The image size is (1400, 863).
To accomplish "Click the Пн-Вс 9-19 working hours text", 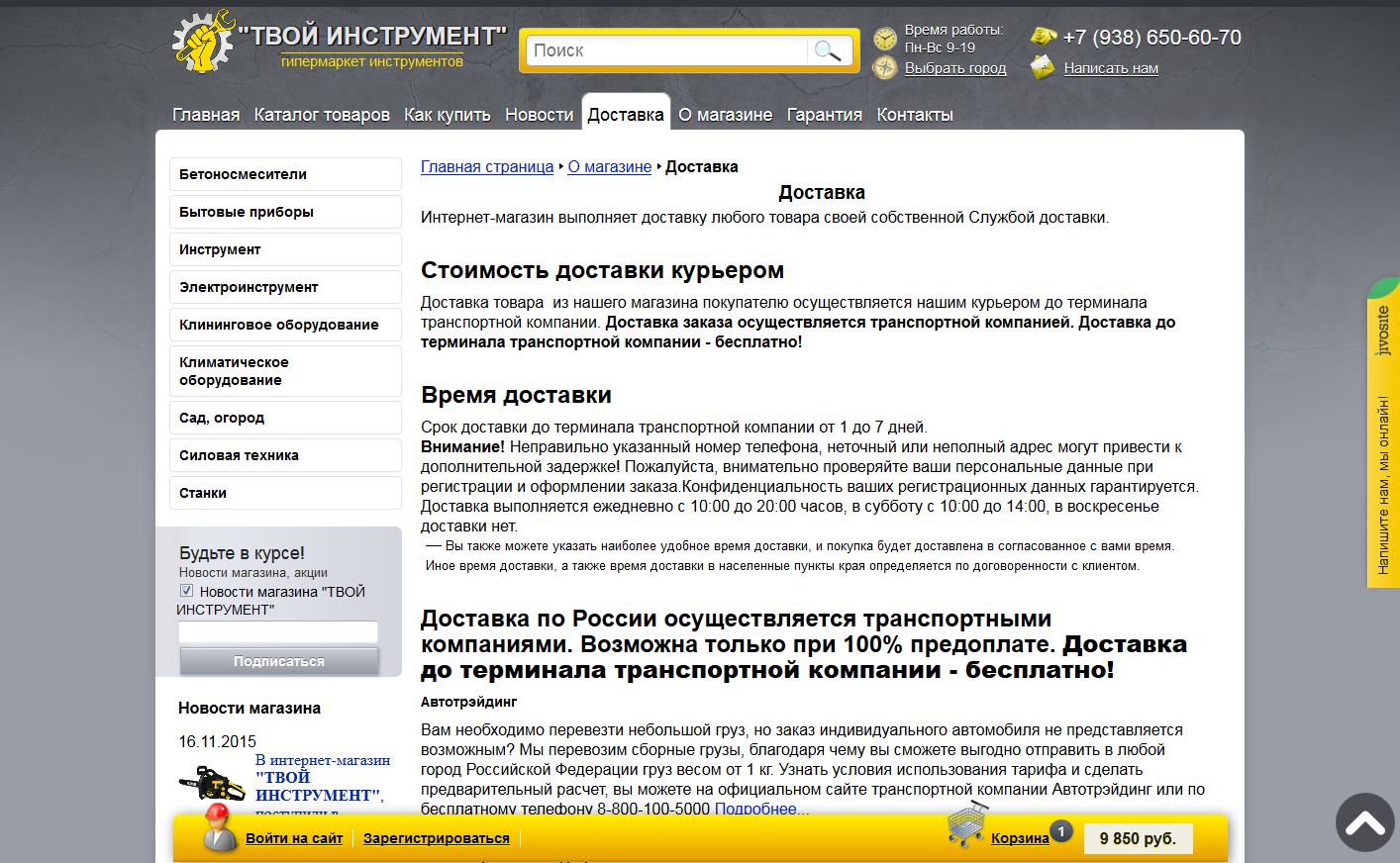I will [940, 48].
